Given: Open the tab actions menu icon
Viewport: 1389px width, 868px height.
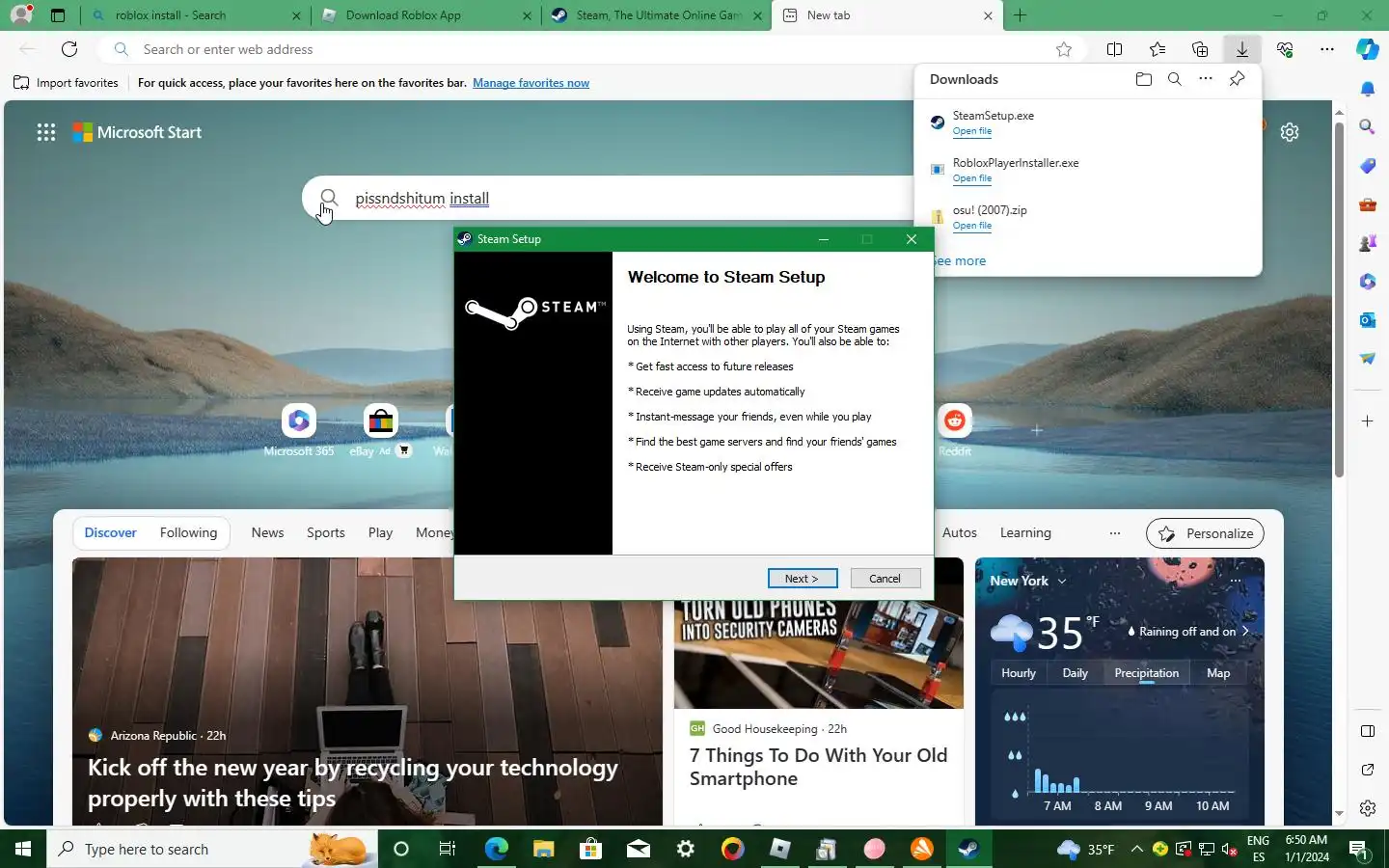Looking at the screenshot, I should (x=58, y=15).
